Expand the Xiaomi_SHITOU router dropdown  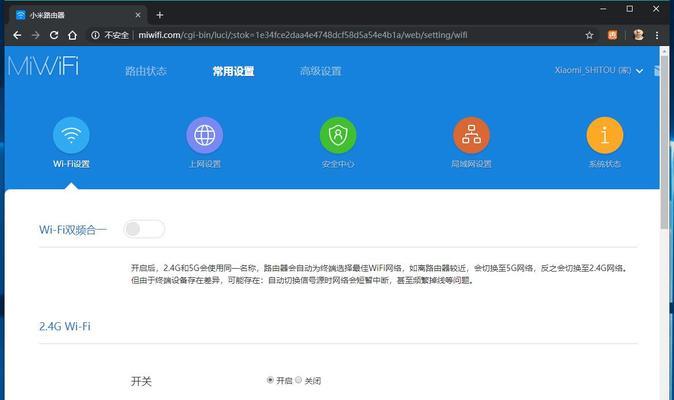click(x=598, y=70)
